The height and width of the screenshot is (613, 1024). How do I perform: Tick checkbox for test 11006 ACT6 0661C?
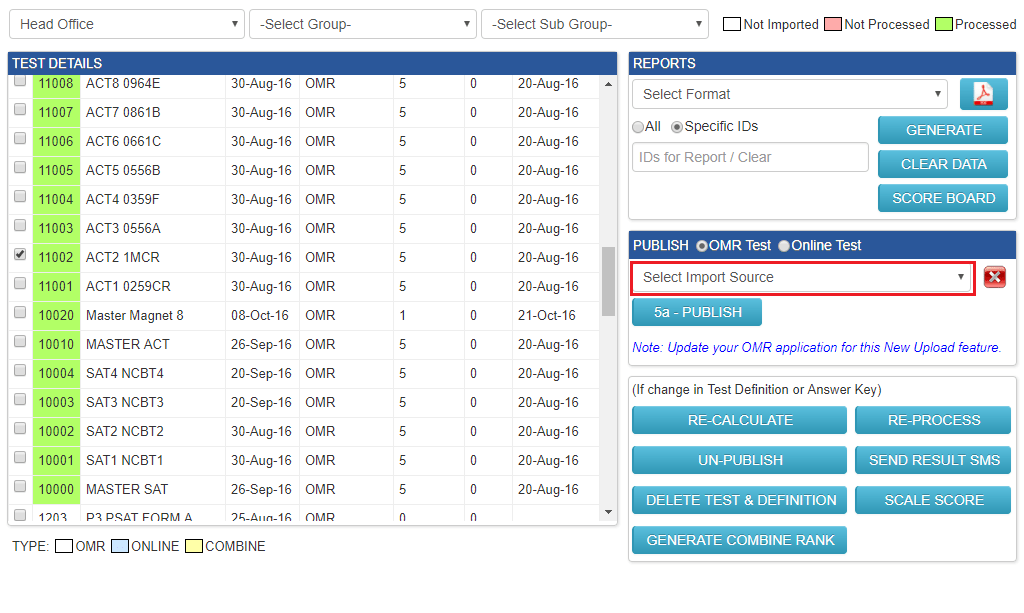click(x=20, y=138)
